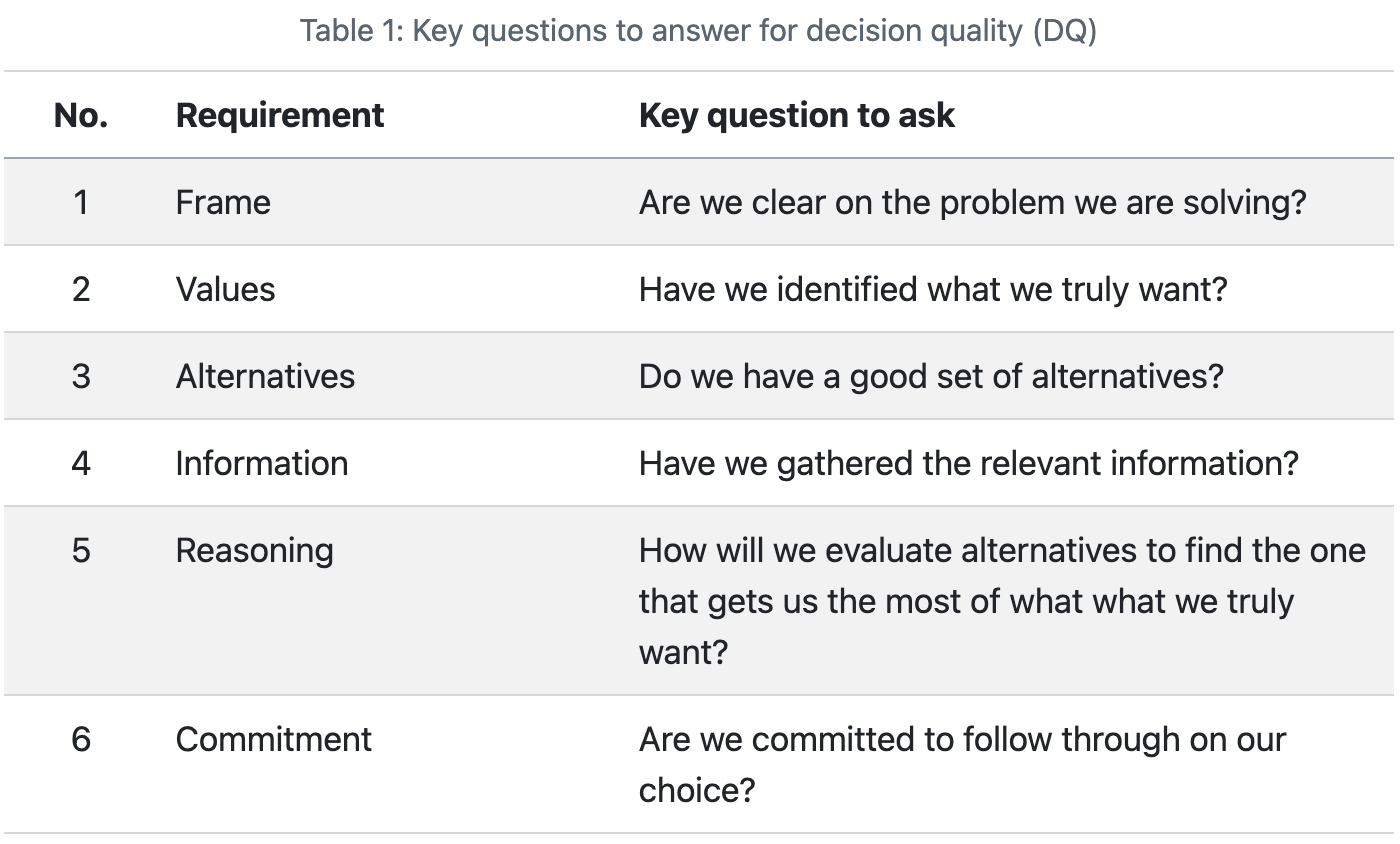Click the "Requirement" column header
This screenshot has height=844, width=1400.
click(280, 115)
